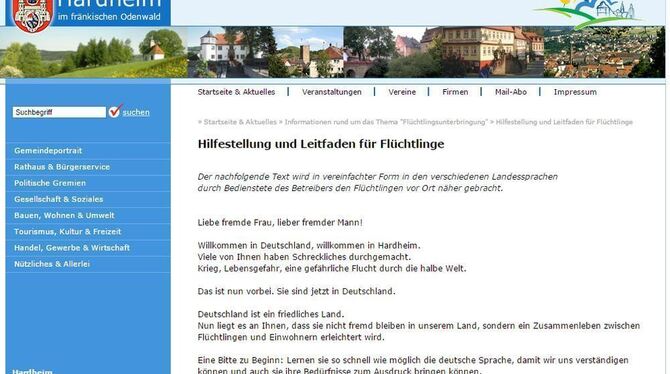Click the breadcrumb 'Startseite & Aktuelles'
Screen dimensions: 670x374
pyautogui.click(x=240, y=122)
